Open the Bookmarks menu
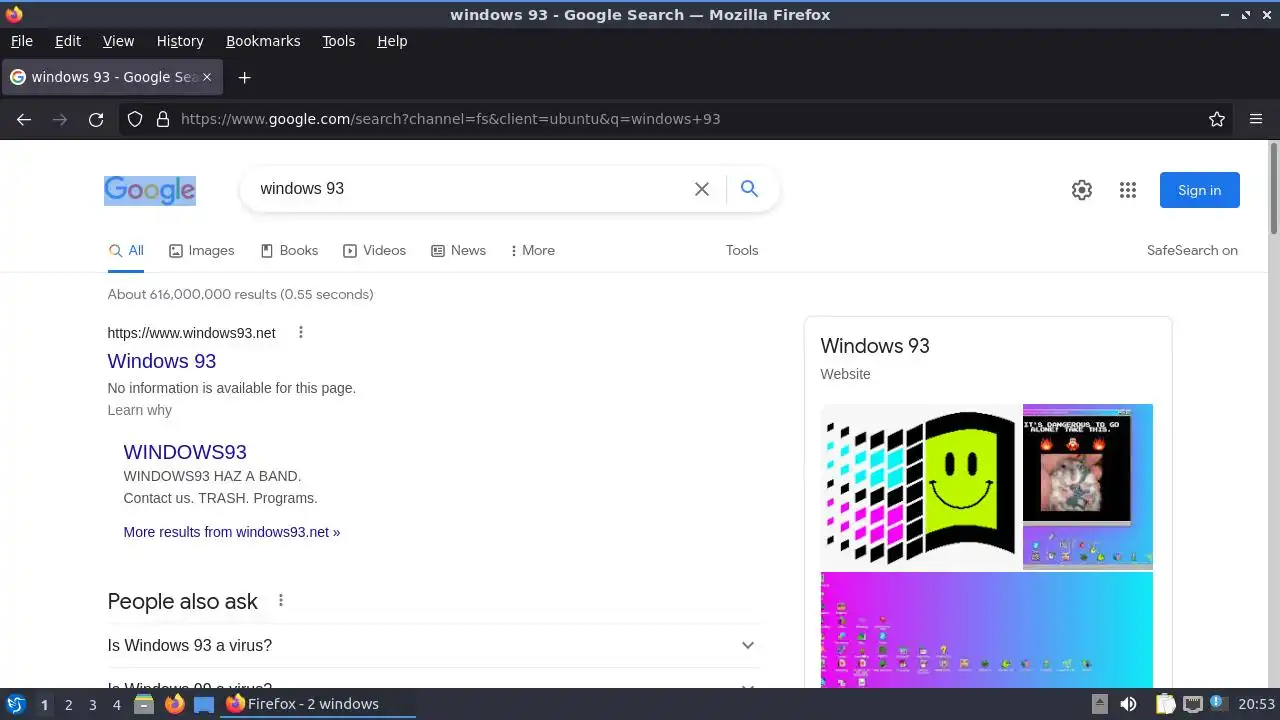The image size is (1280, 720). point(263,41)
